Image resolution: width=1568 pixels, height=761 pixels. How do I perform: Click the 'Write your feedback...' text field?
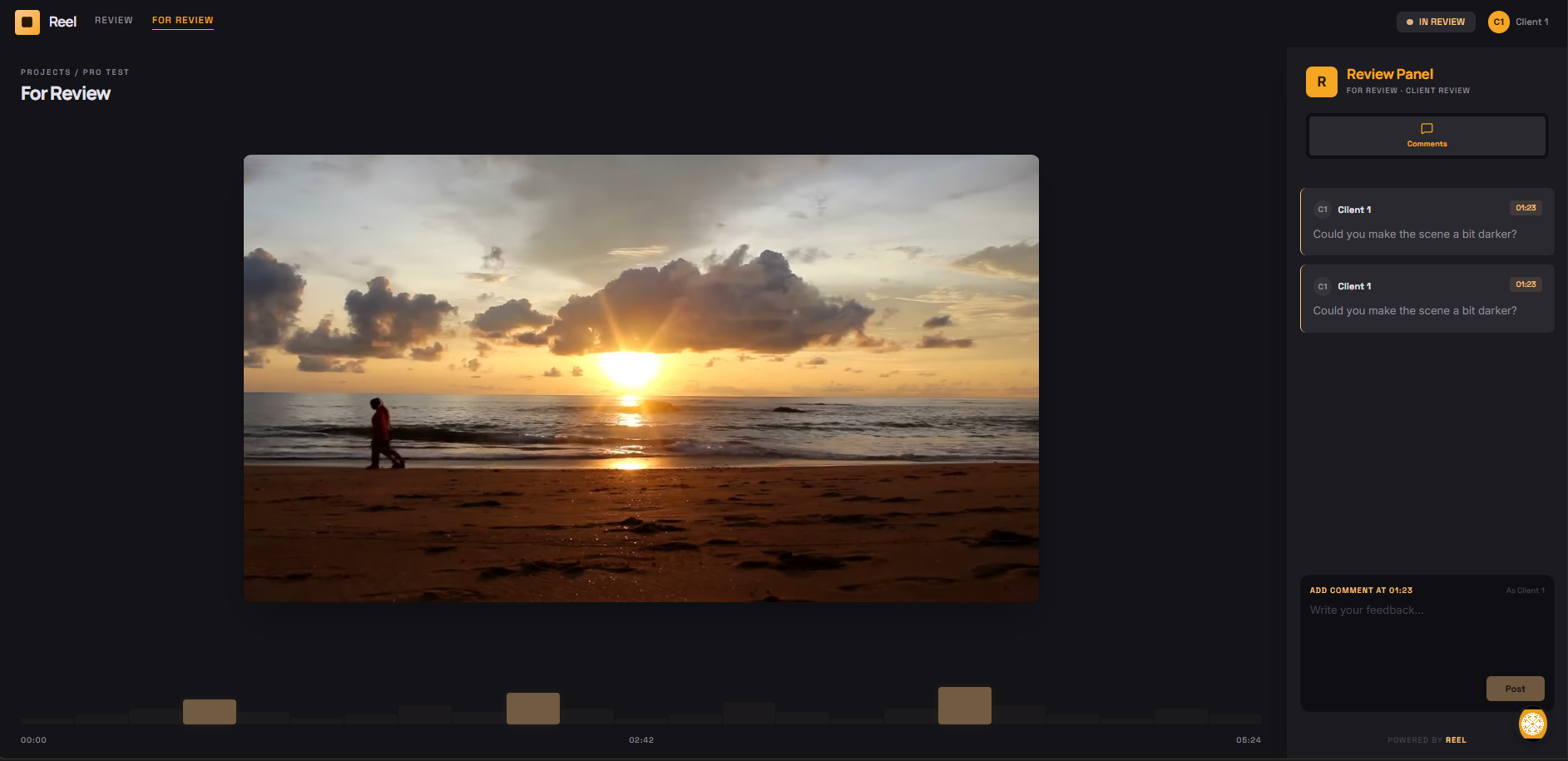(1426, 636)
